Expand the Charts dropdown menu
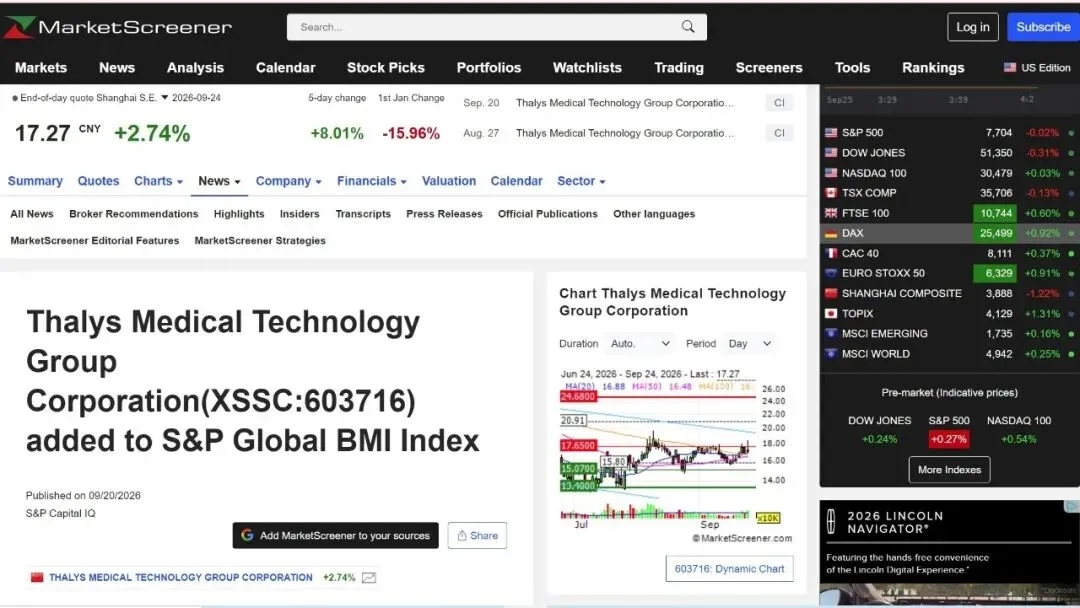This screenshot has width=1080, height=608. pos(158,181)
